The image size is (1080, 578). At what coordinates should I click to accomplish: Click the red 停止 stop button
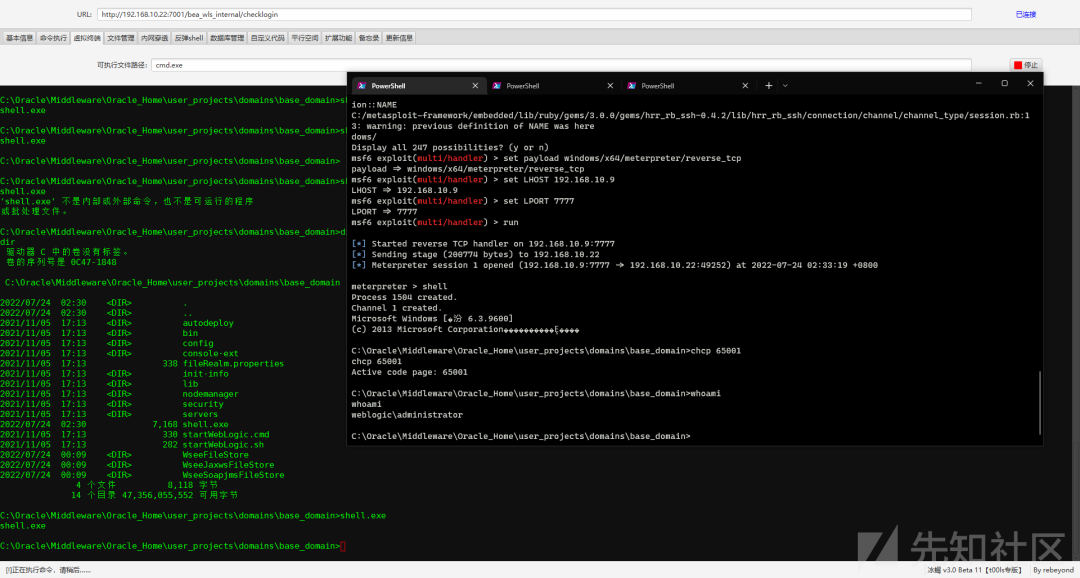tap(1026, 65)
